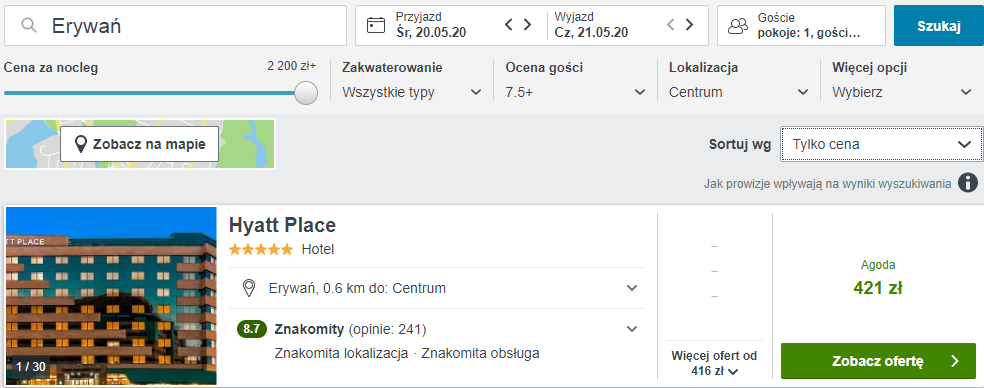The image size is (984, 388).
Task: Open the Goście rooms and guests selector
Action: (801, 26)
